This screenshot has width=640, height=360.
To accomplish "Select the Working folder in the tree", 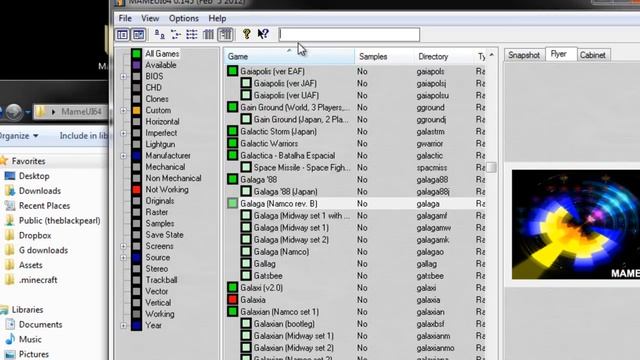I will pyautogui.click(x=160, y=314).
